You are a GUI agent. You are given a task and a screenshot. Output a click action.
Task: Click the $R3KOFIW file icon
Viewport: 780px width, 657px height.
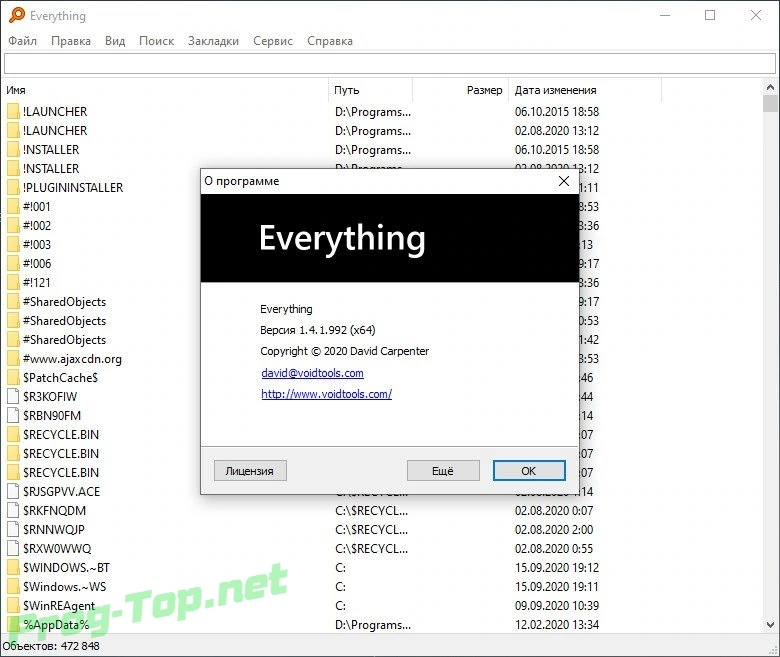click(13, 396)
